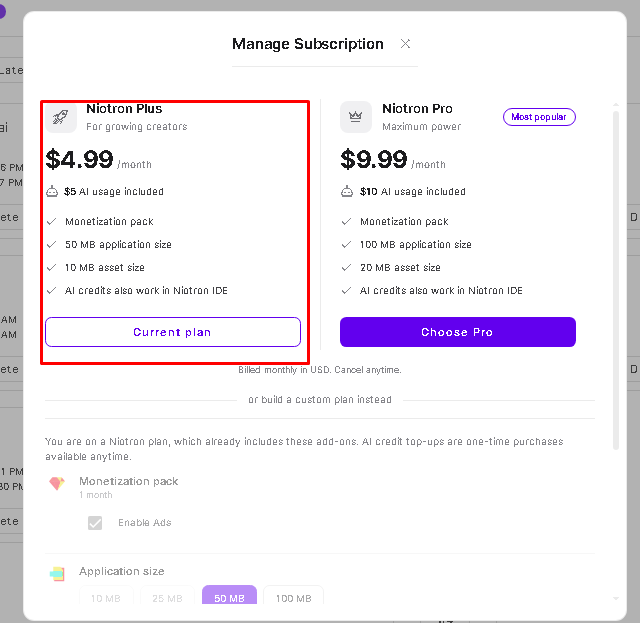
Task: Click the $9.99 Pro price
Action: pos(373,159)
